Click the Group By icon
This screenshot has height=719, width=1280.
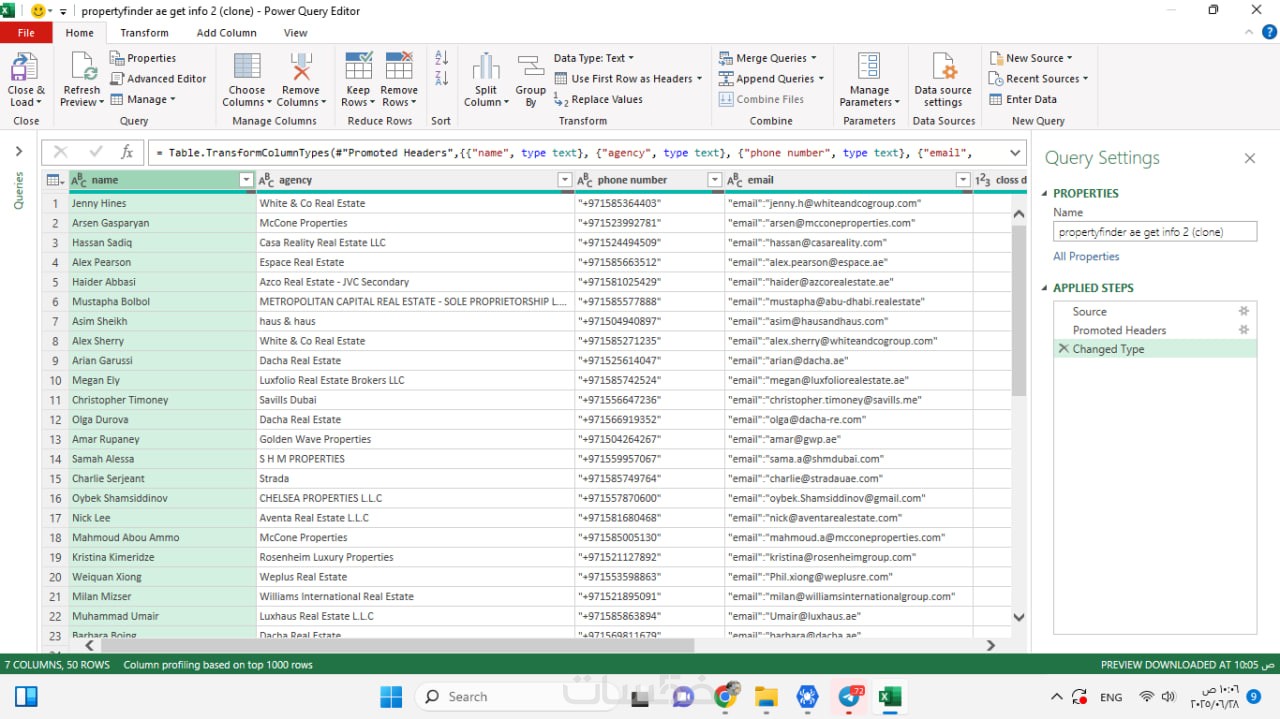point(530,68)
